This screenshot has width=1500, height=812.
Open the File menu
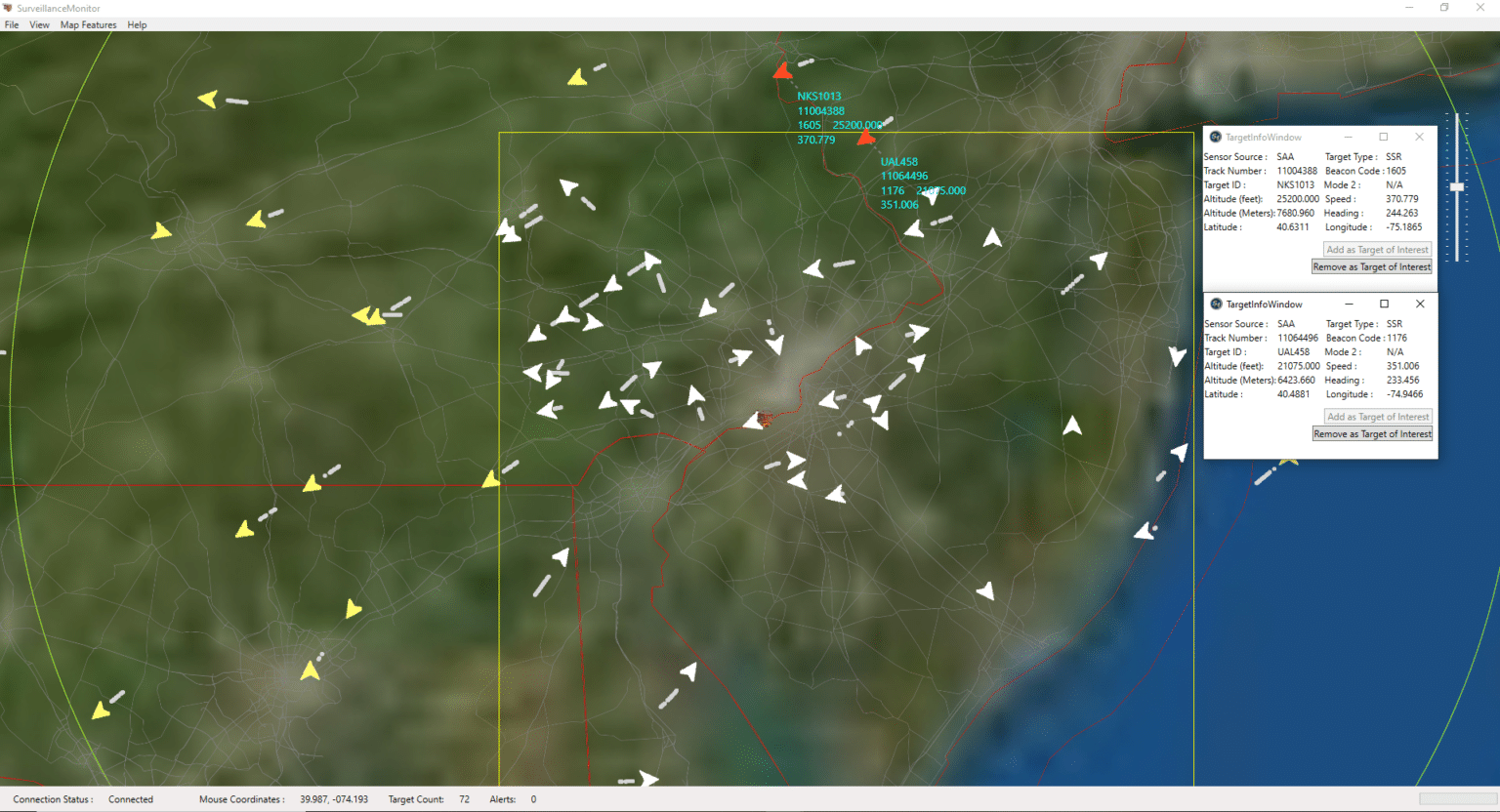[12, 24]
